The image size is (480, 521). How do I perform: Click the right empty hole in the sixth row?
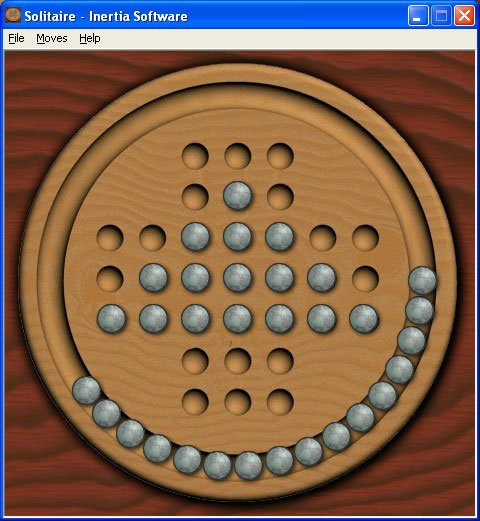pyautogui.click(x=280, y=361)
